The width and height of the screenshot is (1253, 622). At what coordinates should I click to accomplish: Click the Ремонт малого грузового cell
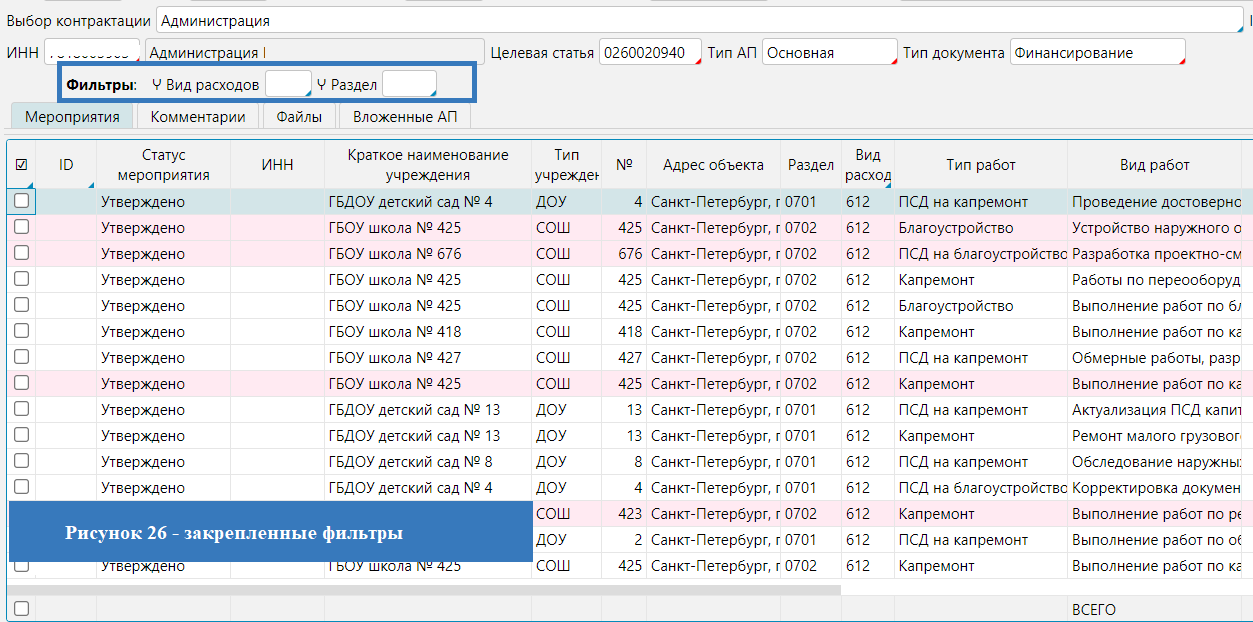click(1155, 436)
